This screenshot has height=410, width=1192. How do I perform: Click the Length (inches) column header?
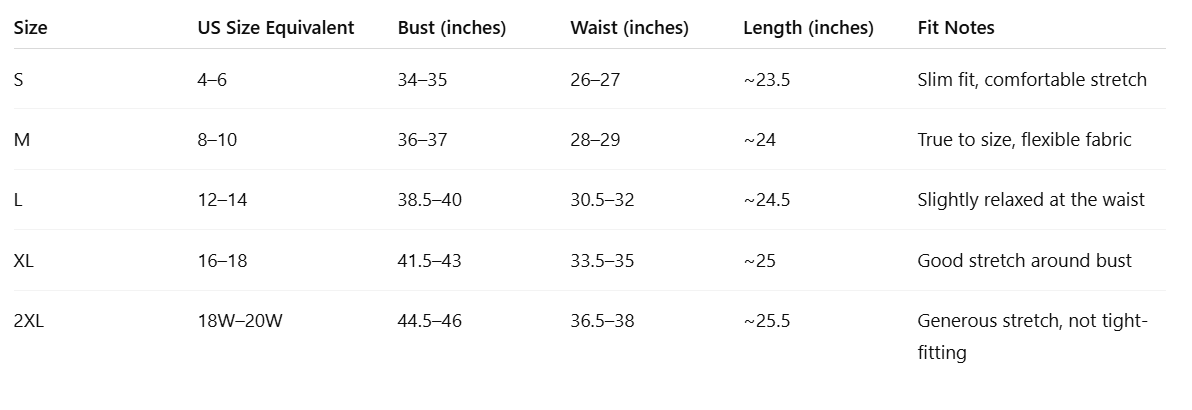coord(808,28)
